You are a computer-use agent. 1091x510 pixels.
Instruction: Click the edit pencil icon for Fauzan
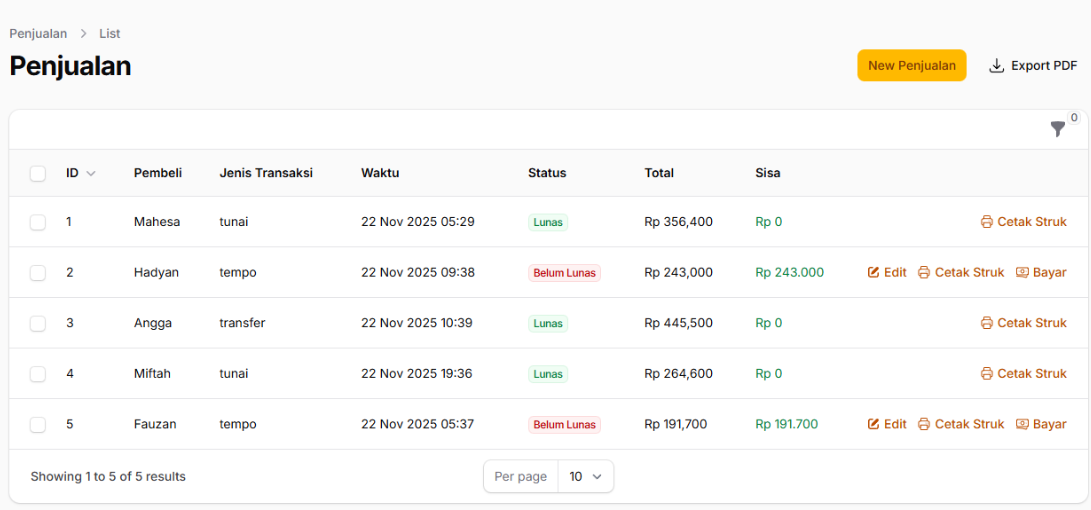click(874, 424)
